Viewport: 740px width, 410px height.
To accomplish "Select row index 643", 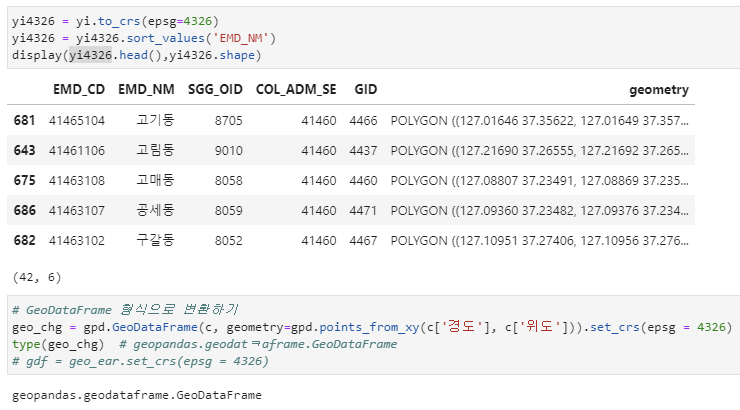I will pyautogui.click(x=25, y=151).
